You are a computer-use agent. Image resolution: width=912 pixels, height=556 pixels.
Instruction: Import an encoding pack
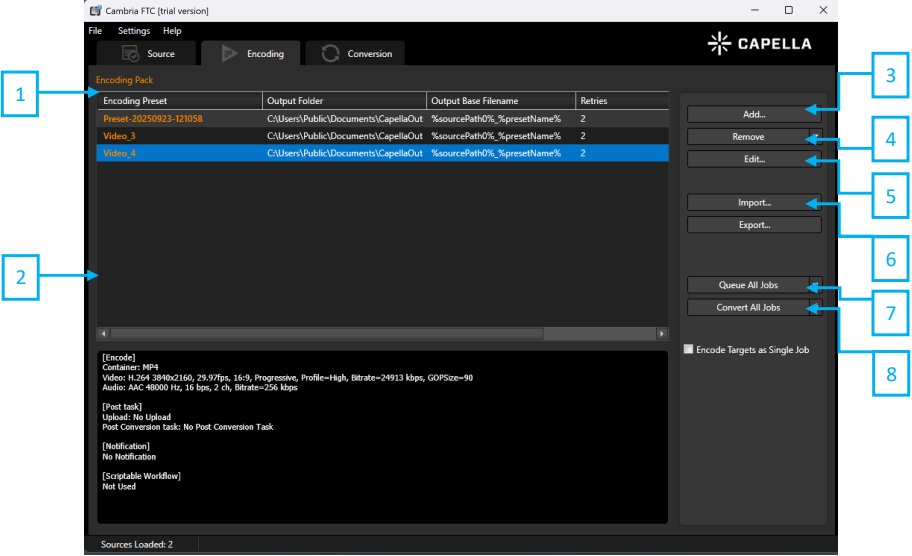pyautogui.click(x=754, y=202)
